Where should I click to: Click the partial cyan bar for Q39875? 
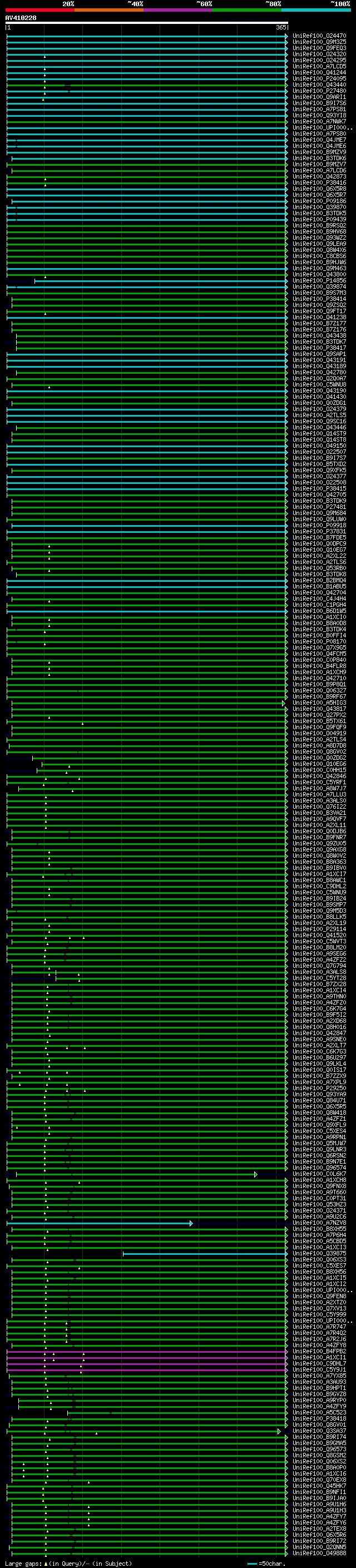tap(205, 1254)
